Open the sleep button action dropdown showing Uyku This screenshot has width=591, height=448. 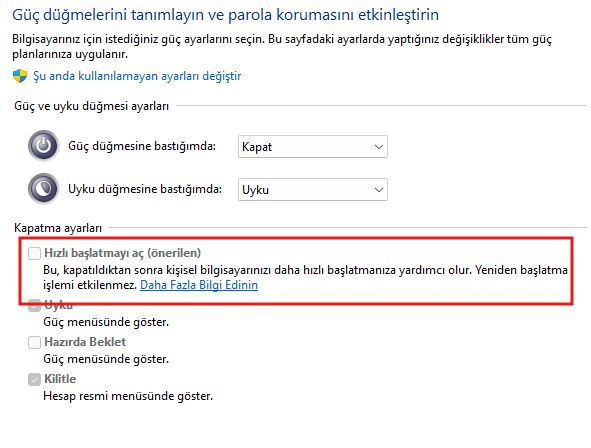313,190
